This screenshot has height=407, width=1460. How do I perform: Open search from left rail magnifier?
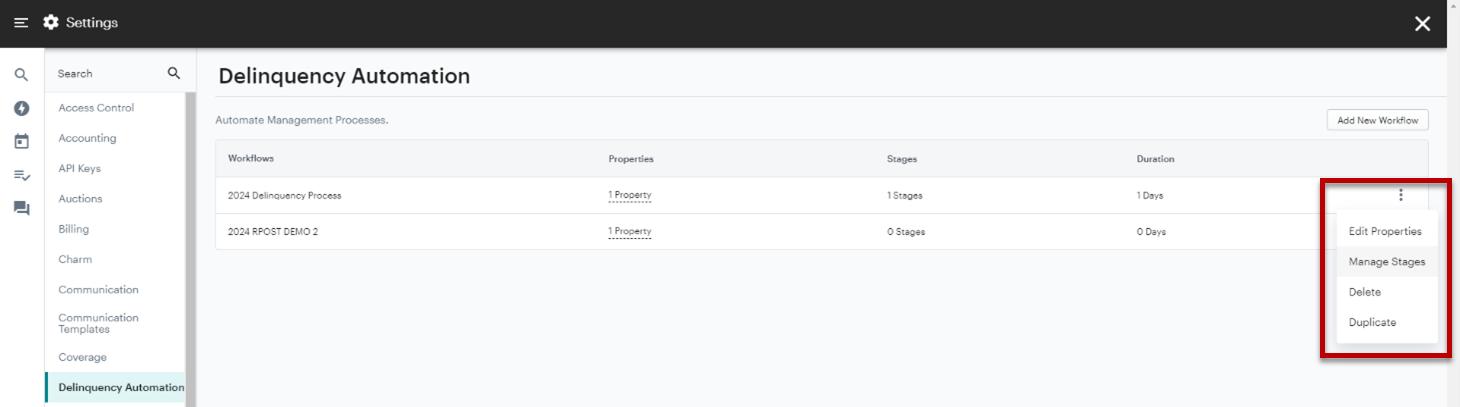point(21,74)
